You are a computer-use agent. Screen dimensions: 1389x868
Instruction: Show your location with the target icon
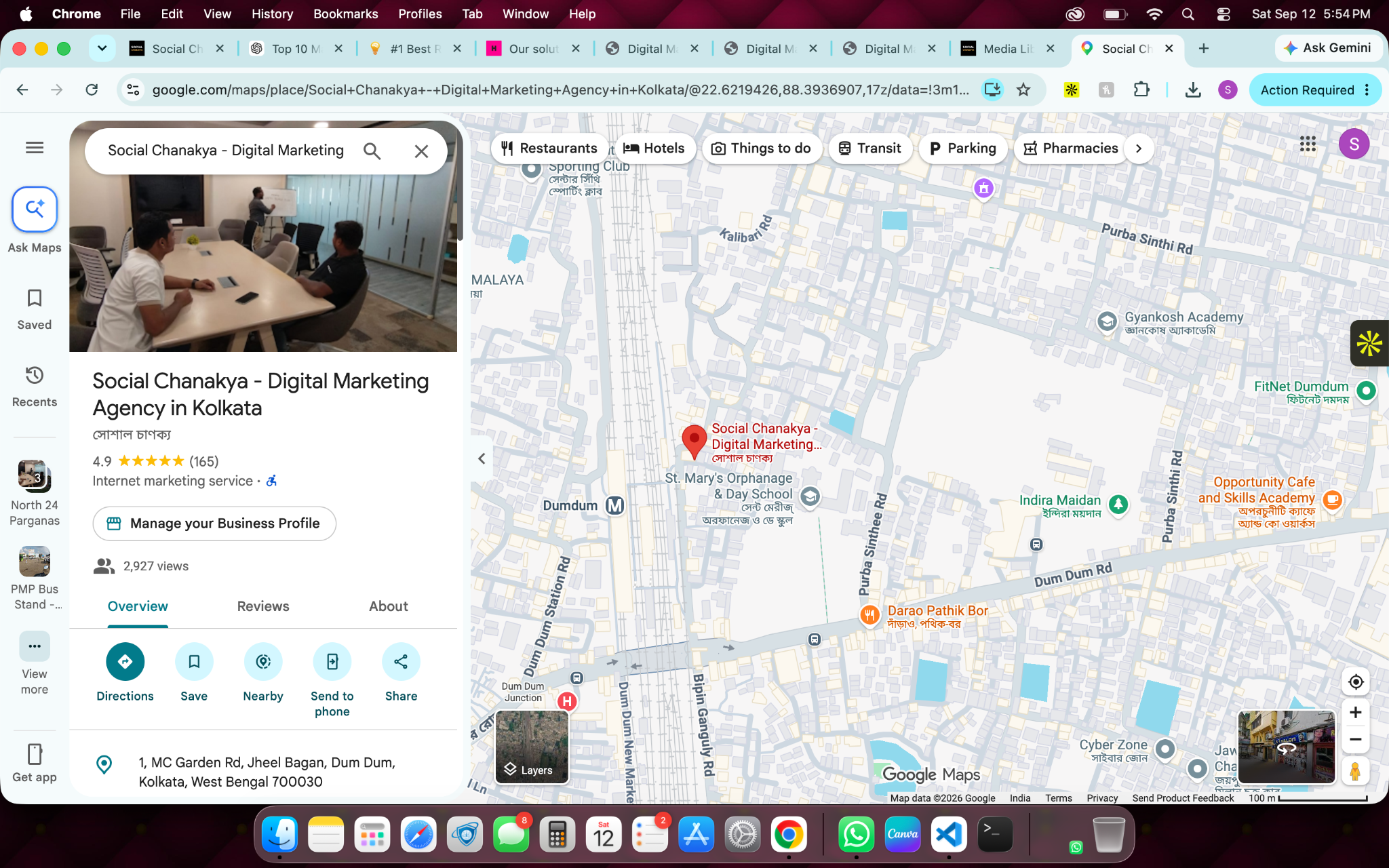1355,682
